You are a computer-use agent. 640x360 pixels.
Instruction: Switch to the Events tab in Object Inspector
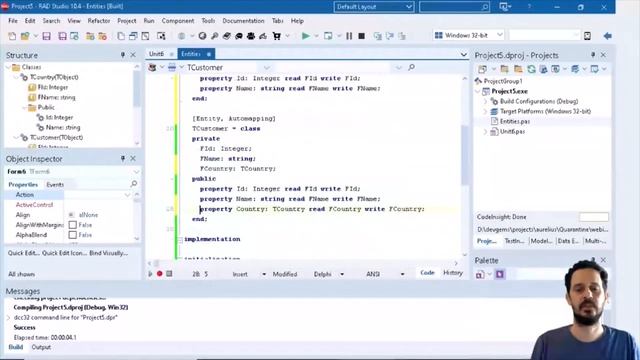pos(55,184)
